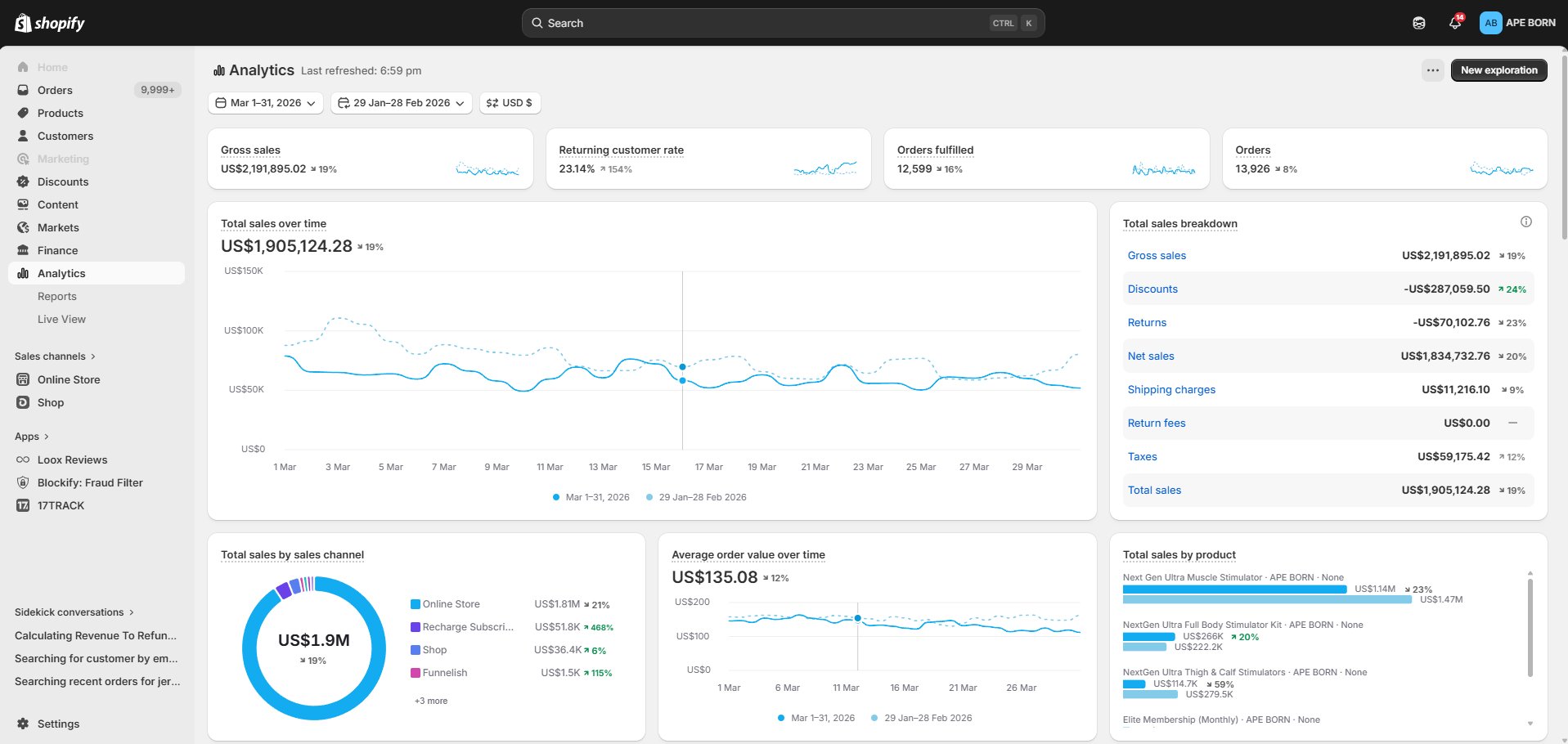Open Searching for customer by em... conversation
Viewport: 1568px width, 744px height.
coord(96,658)
